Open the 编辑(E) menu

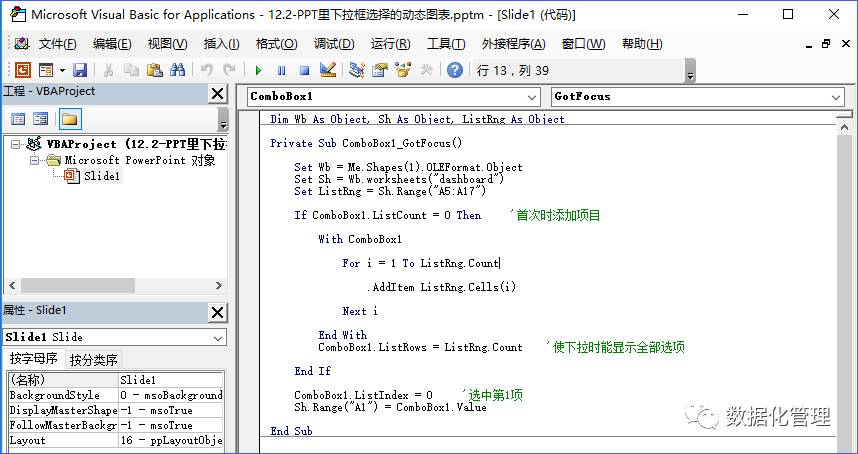pos(112,44)
